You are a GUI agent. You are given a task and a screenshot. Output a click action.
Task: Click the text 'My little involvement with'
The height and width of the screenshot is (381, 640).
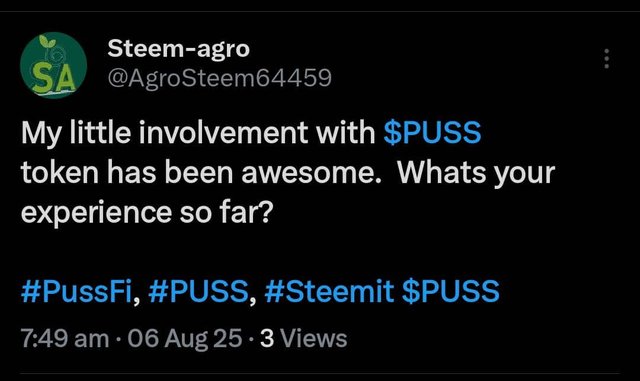point(198,132)
